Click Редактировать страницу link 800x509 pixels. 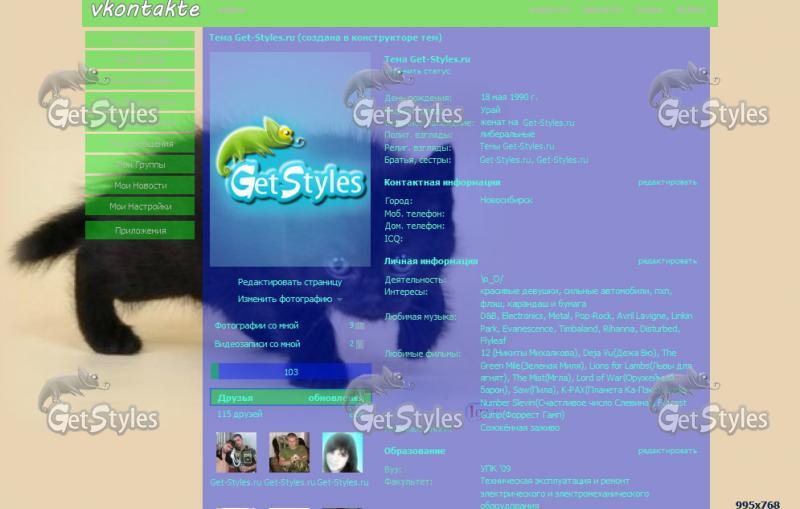click(289, 282)
